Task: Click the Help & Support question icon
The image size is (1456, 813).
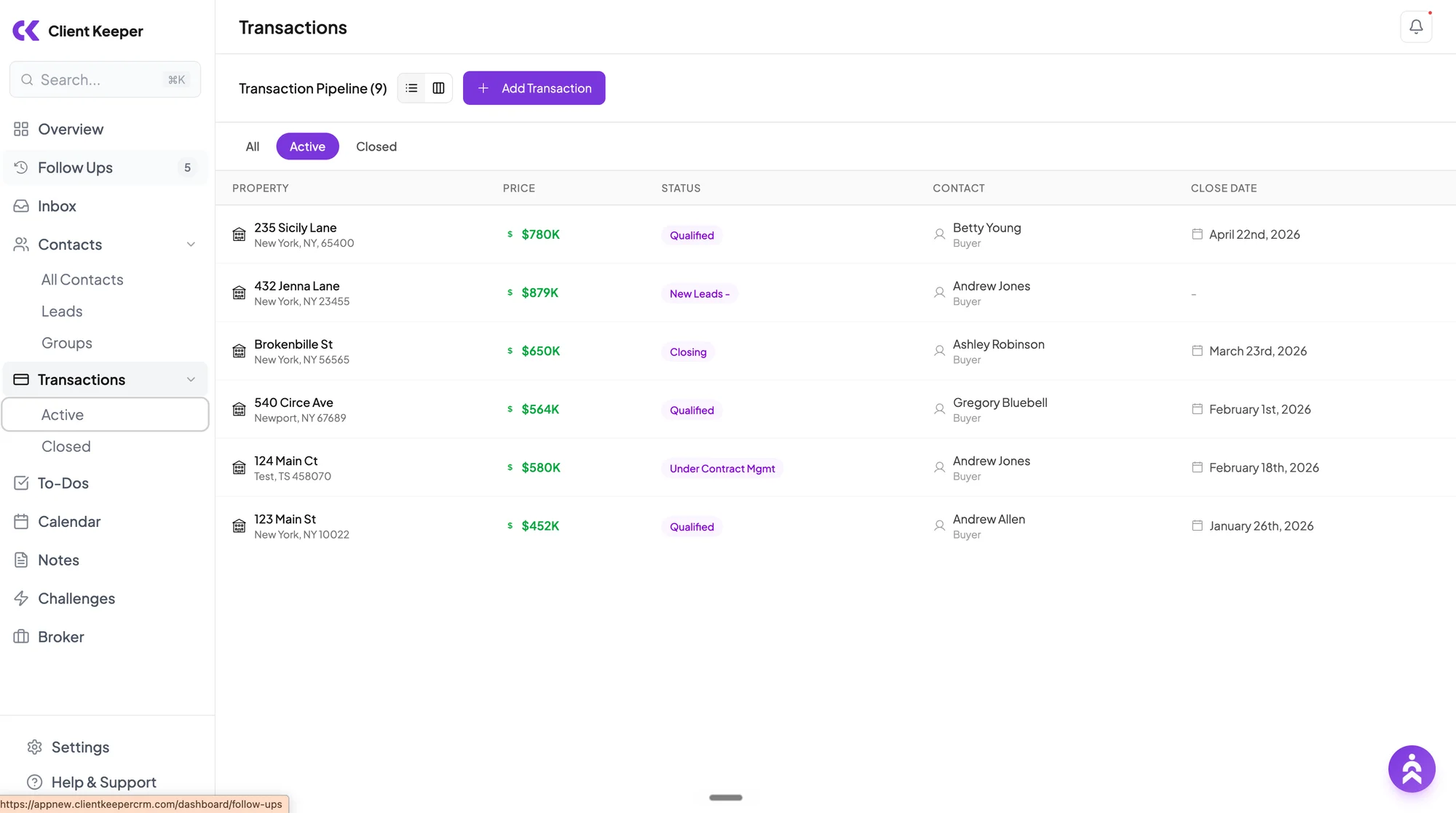Action: click(x=34, y=782)
